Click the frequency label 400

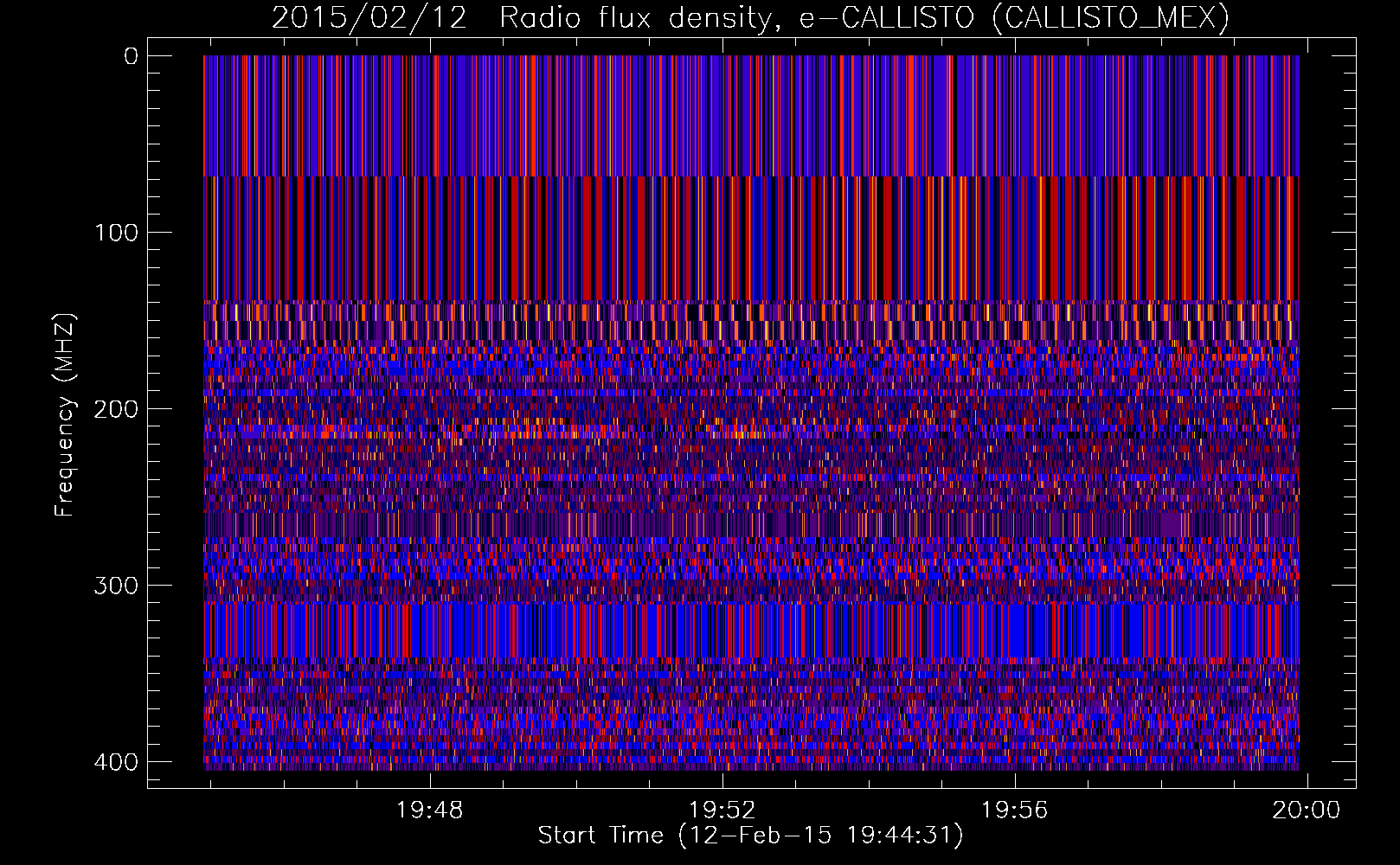click(x=115, y=762)
